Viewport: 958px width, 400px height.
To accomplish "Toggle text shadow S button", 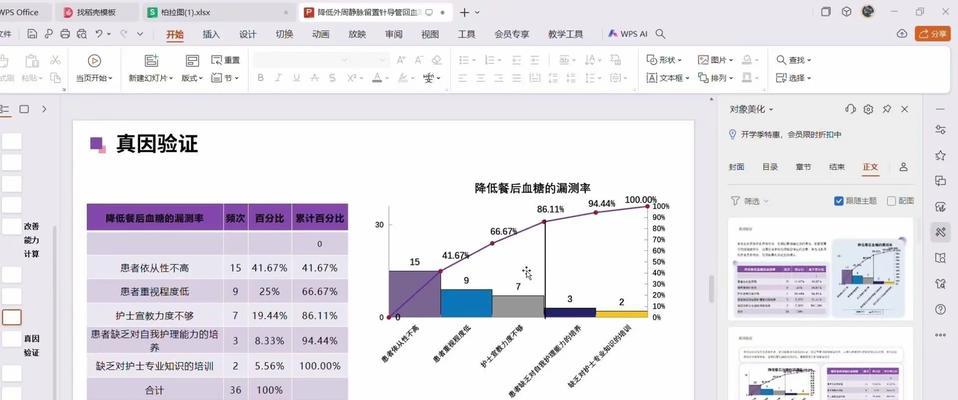I will coord(332,78).
